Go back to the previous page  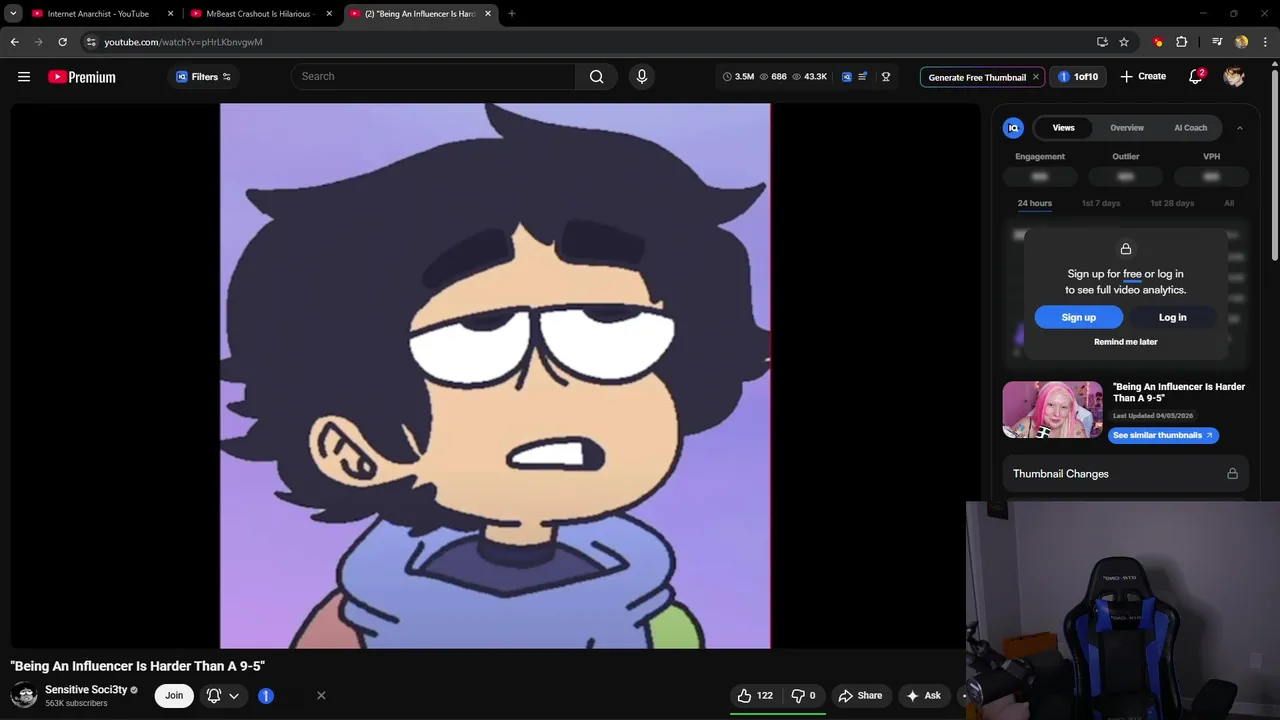14,42
